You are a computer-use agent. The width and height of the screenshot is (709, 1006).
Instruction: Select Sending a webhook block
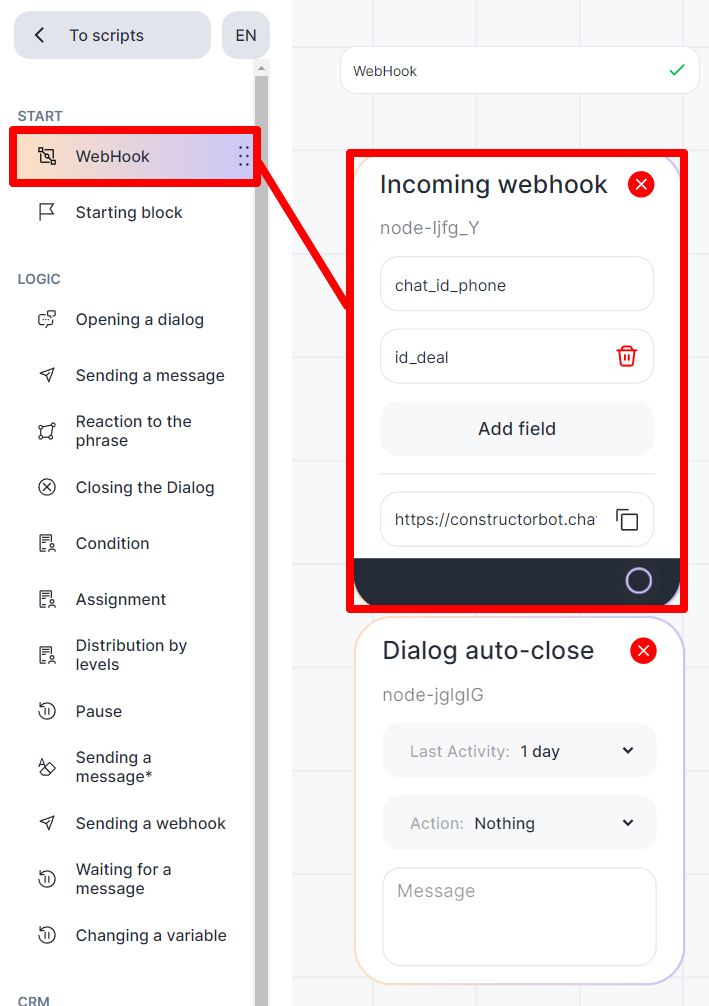(x=150, y=824)
